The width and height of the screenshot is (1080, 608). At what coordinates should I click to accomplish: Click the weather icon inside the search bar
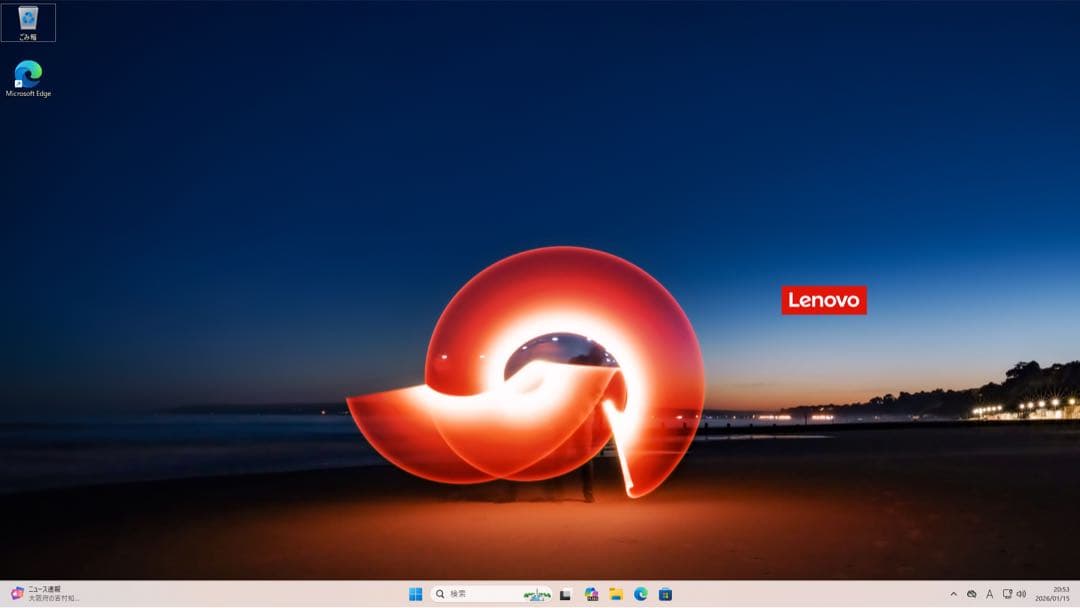click(x=535, y=593)
